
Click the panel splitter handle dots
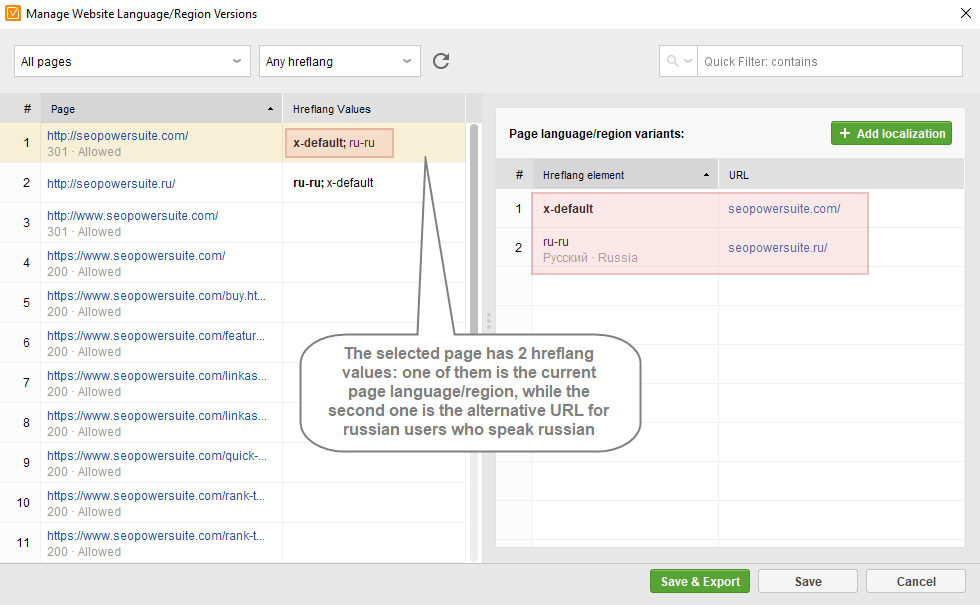489,321
